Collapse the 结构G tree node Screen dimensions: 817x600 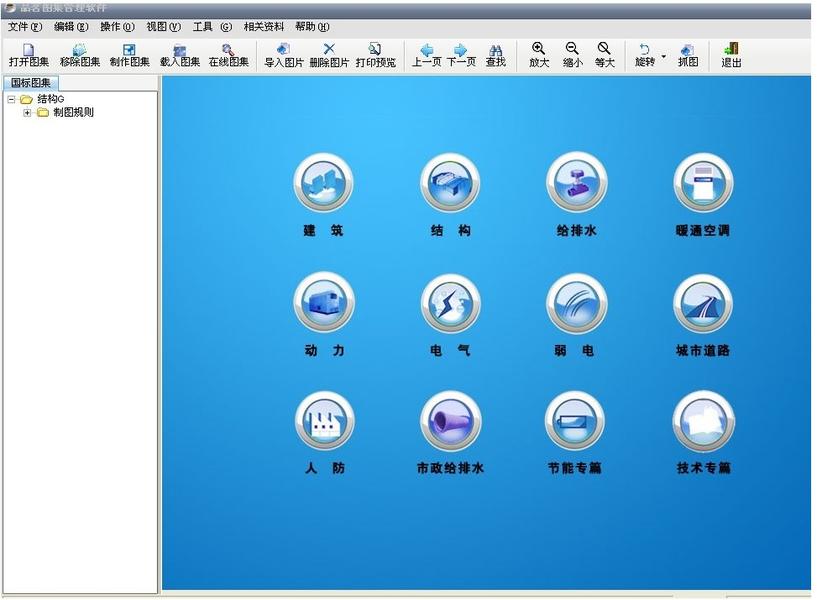click(11, 100)
